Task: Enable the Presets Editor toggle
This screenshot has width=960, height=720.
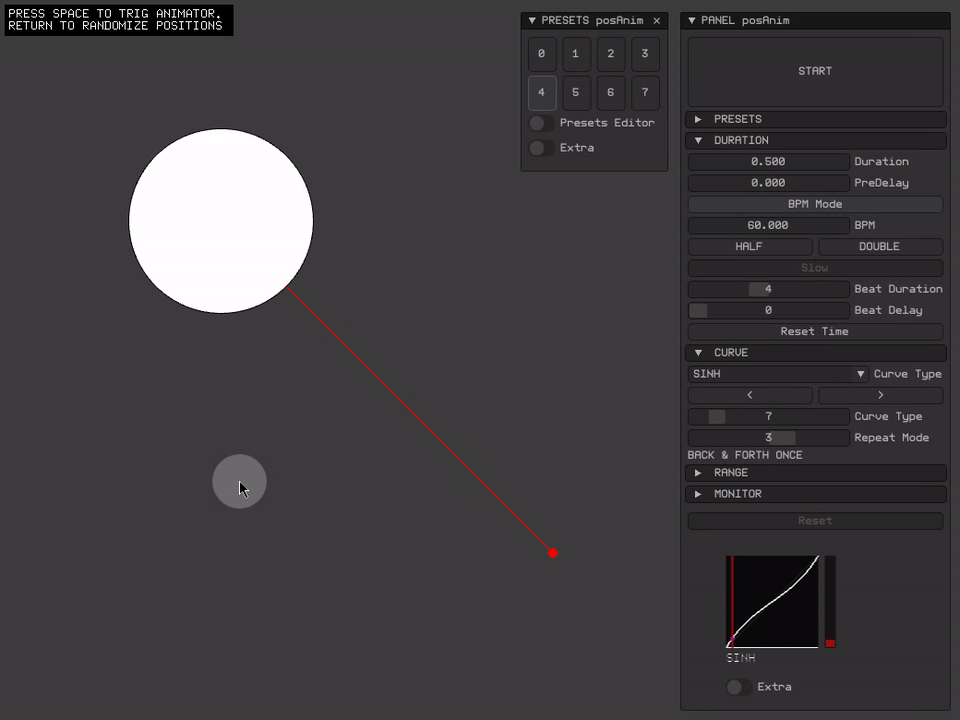Action: click(x=541, y=123)
